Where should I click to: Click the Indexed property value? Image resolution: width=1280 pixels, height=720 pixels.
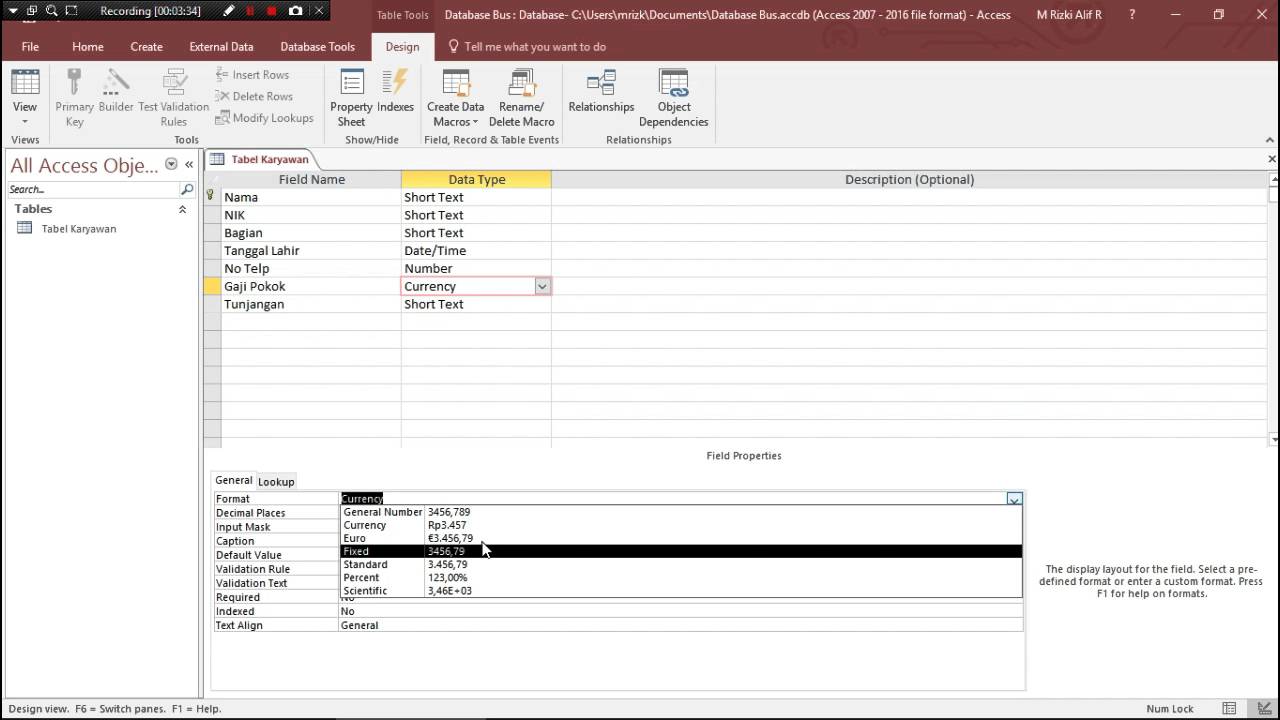[681, 611]
